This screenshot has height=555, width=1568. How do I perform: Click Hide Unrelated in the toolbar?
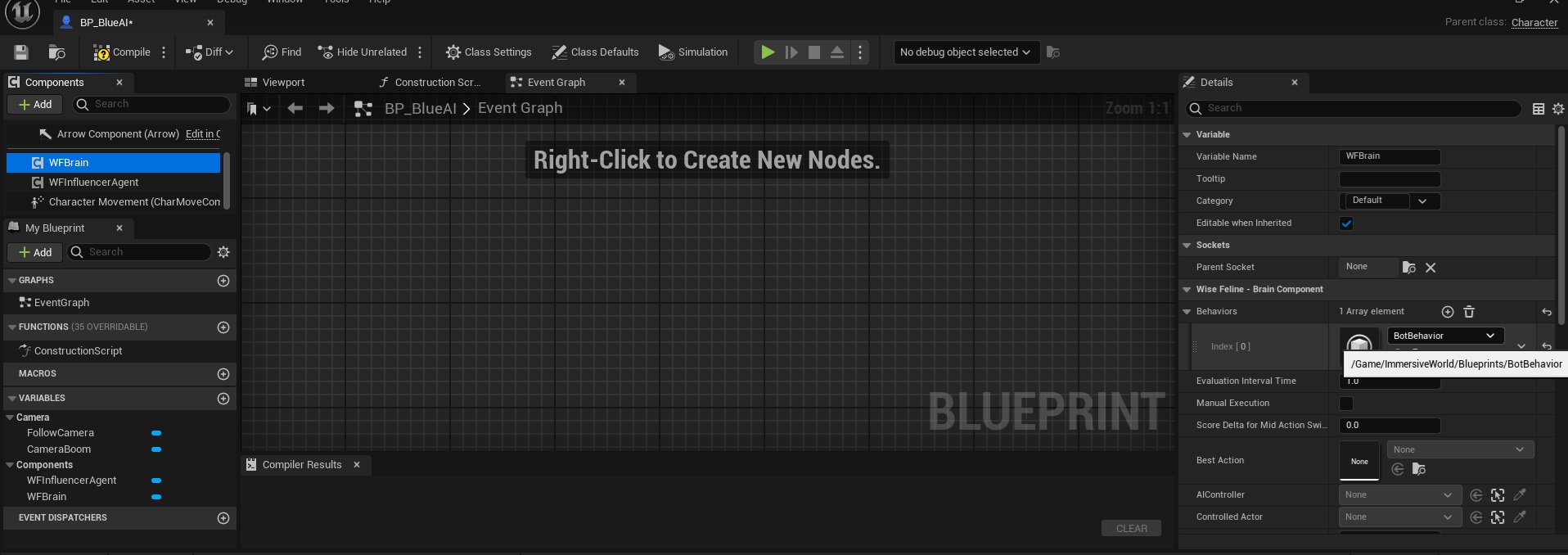point(362,52)
